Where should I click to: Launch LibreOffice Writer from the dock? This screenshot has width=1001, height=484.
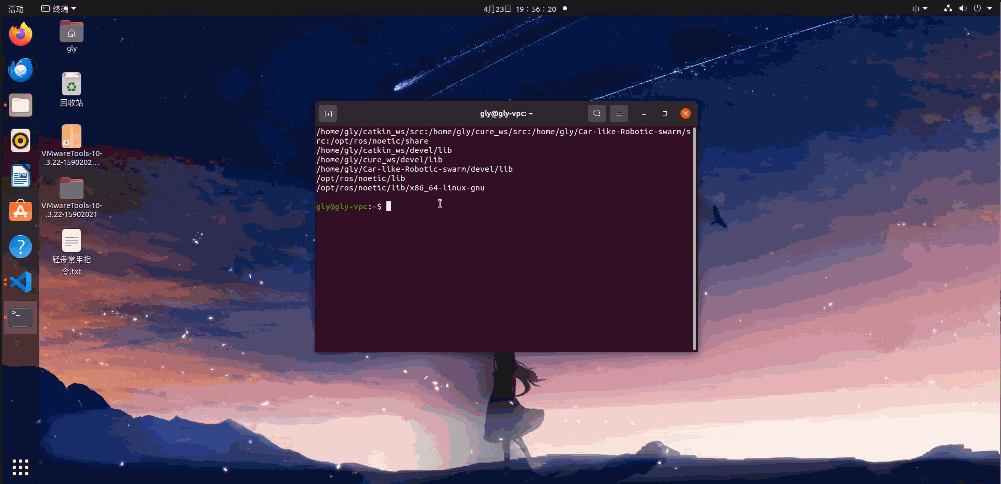[20, 176]
